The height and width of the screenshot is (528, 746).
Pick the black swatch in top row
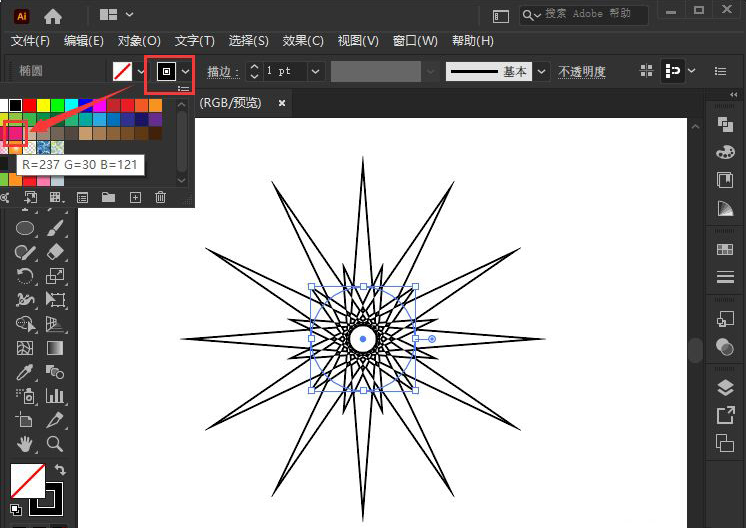[15, 105]
